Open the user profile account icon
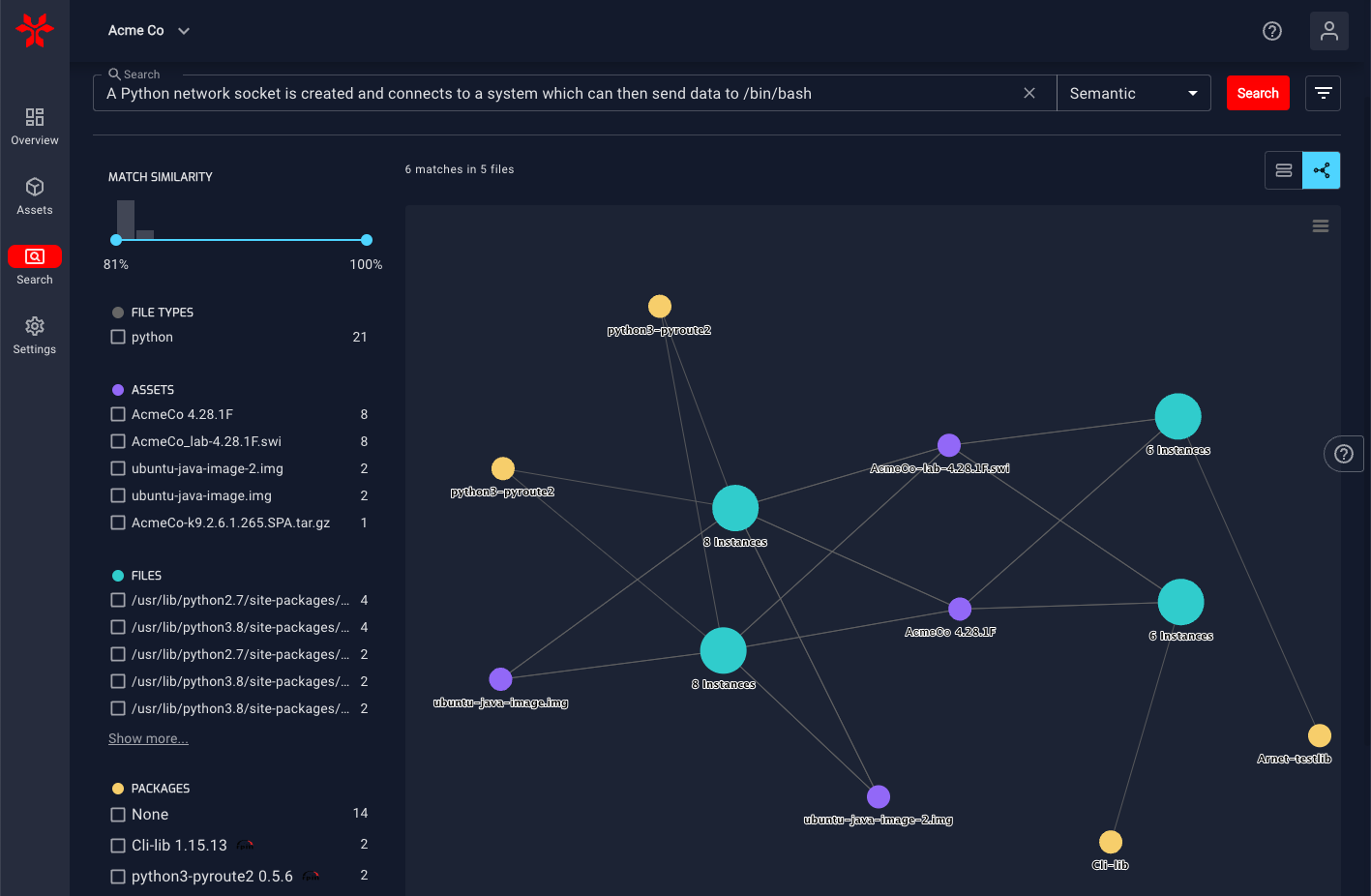This screenshot has height=896, width=1371. [x=1328, y=30]
